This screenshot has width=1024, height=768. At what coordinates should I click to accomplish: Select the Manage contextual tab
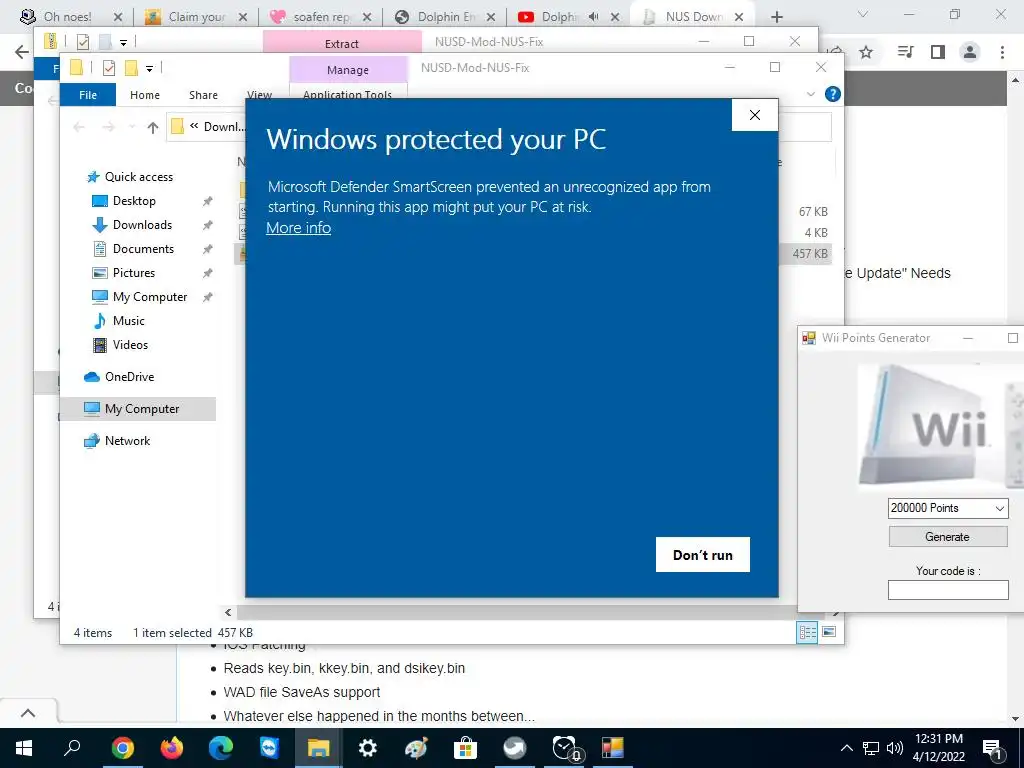click(x=348, y=70)
